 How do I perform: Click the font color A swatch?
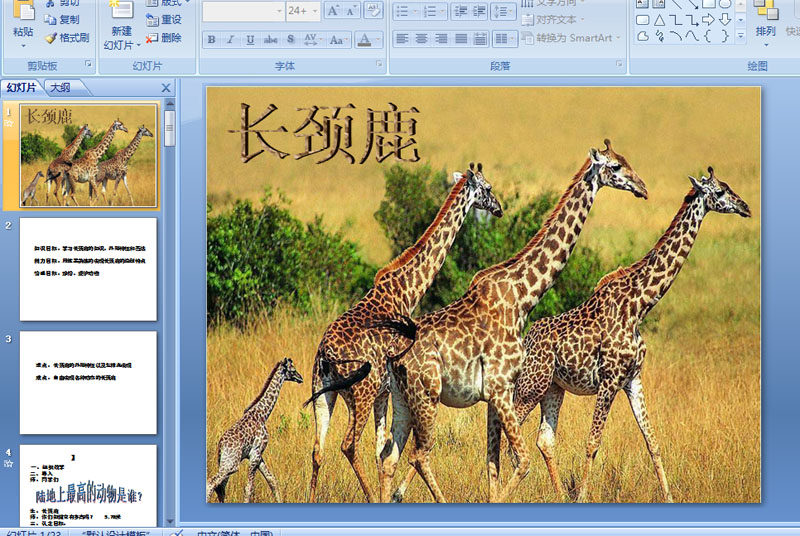point(364,39)
